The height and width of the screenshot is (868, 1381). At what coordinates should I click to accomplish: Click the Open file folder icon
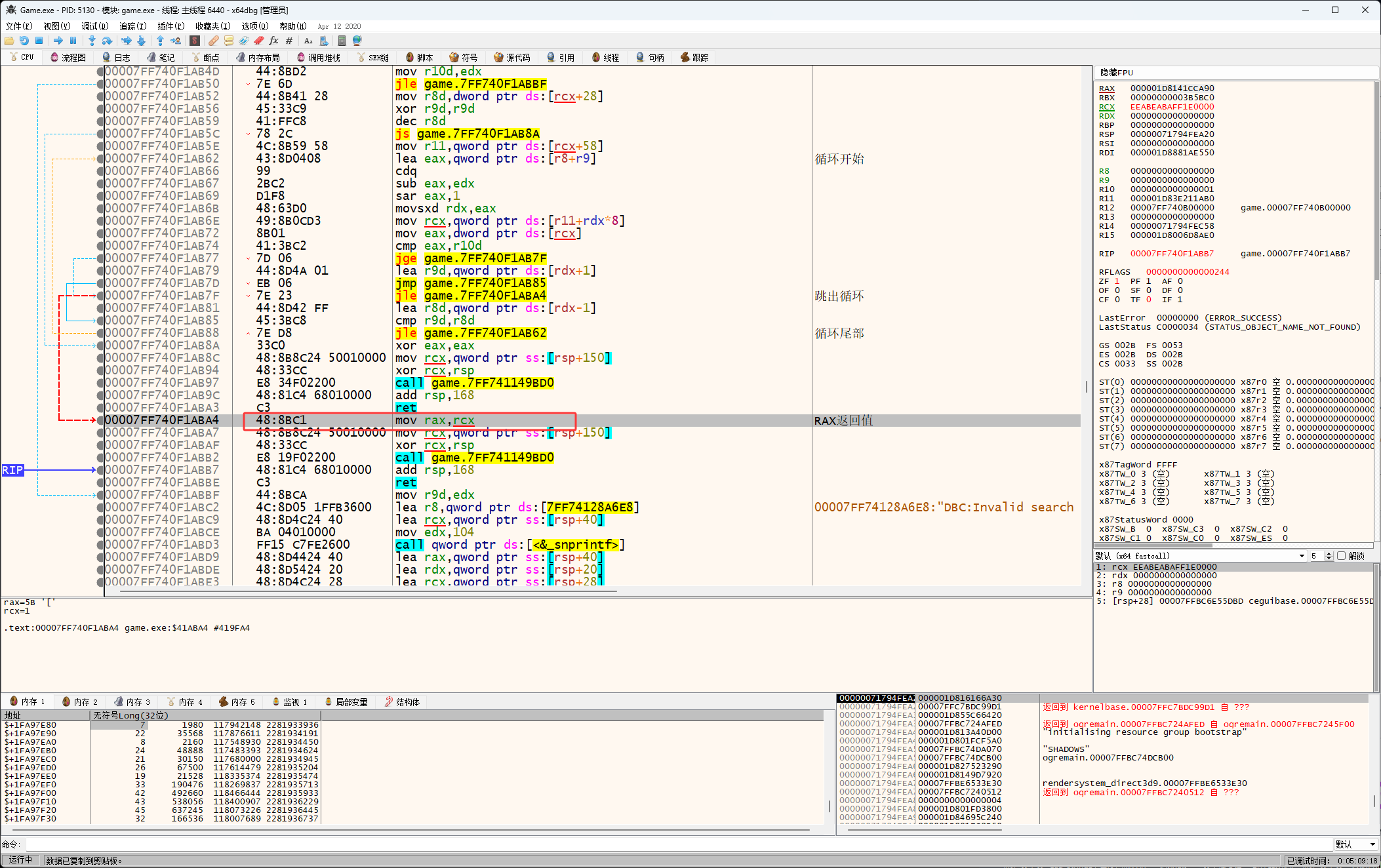[x=9, y=41]
